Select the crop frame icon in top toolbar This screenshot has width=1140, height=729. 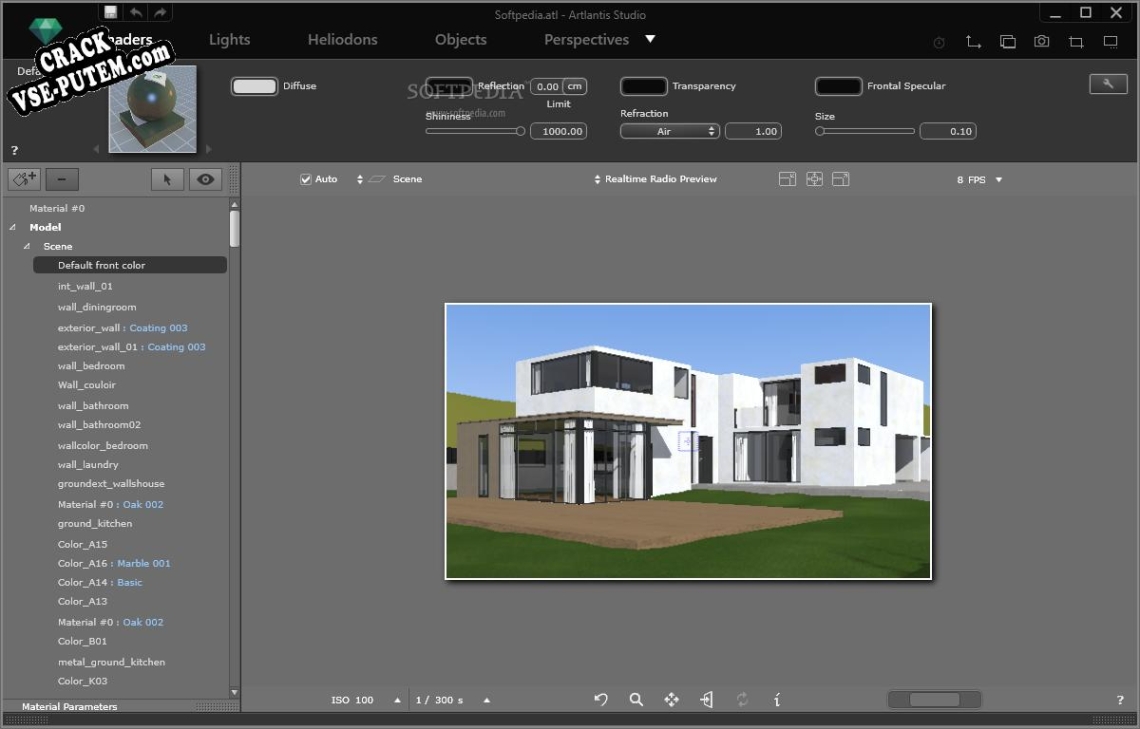click(x=1076, y=42)
